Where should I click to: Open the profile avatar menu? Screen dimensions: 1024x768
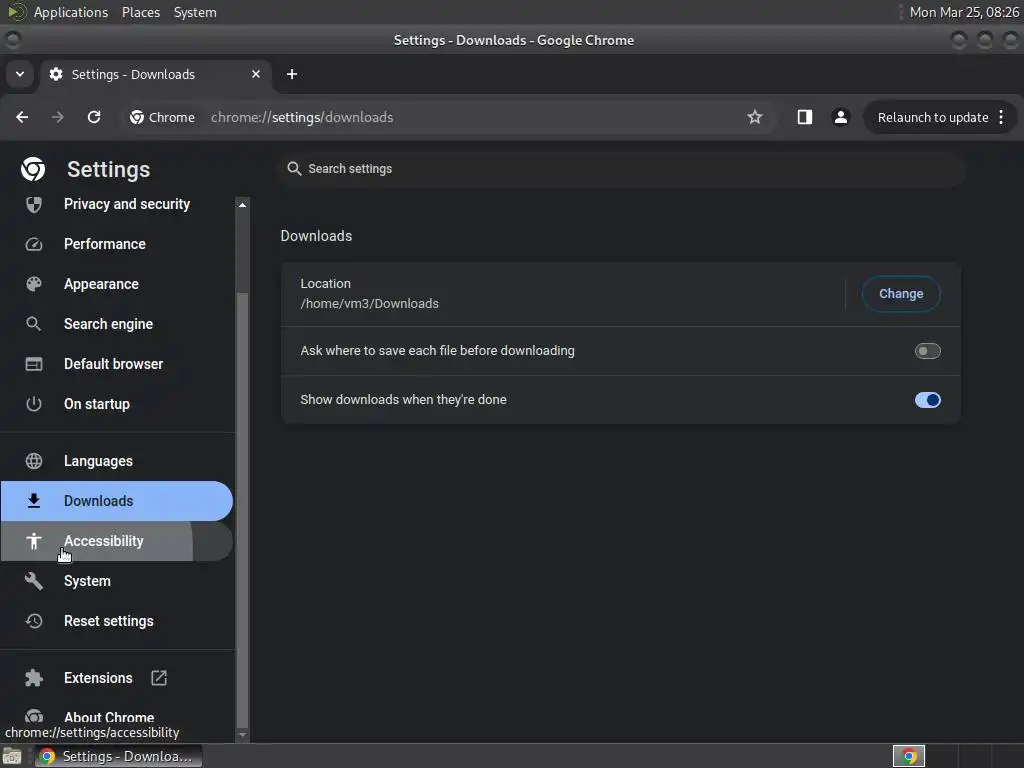840,117
